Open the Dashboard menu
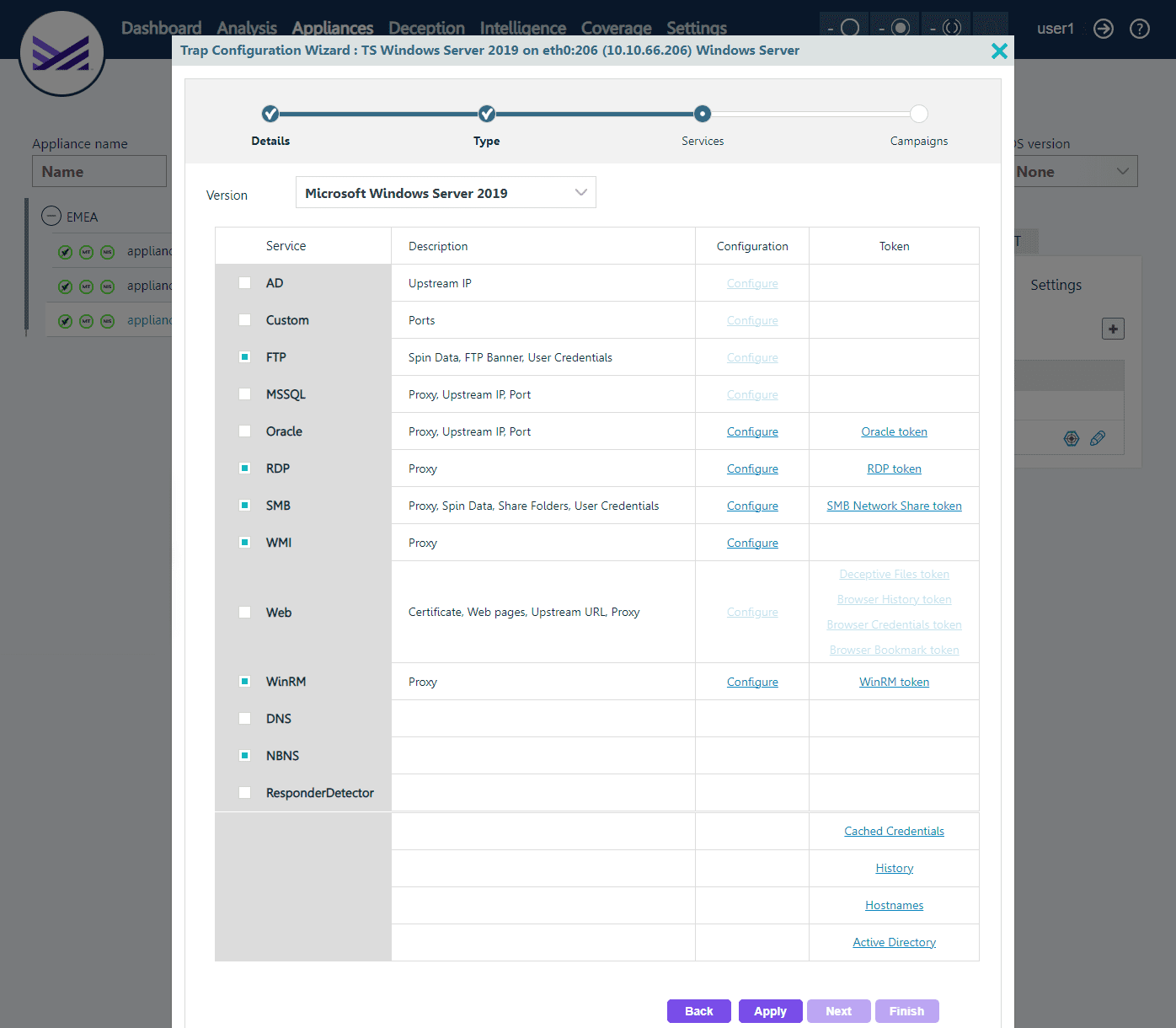The width and height of the screenshot is (1176, 1028). 161,28
